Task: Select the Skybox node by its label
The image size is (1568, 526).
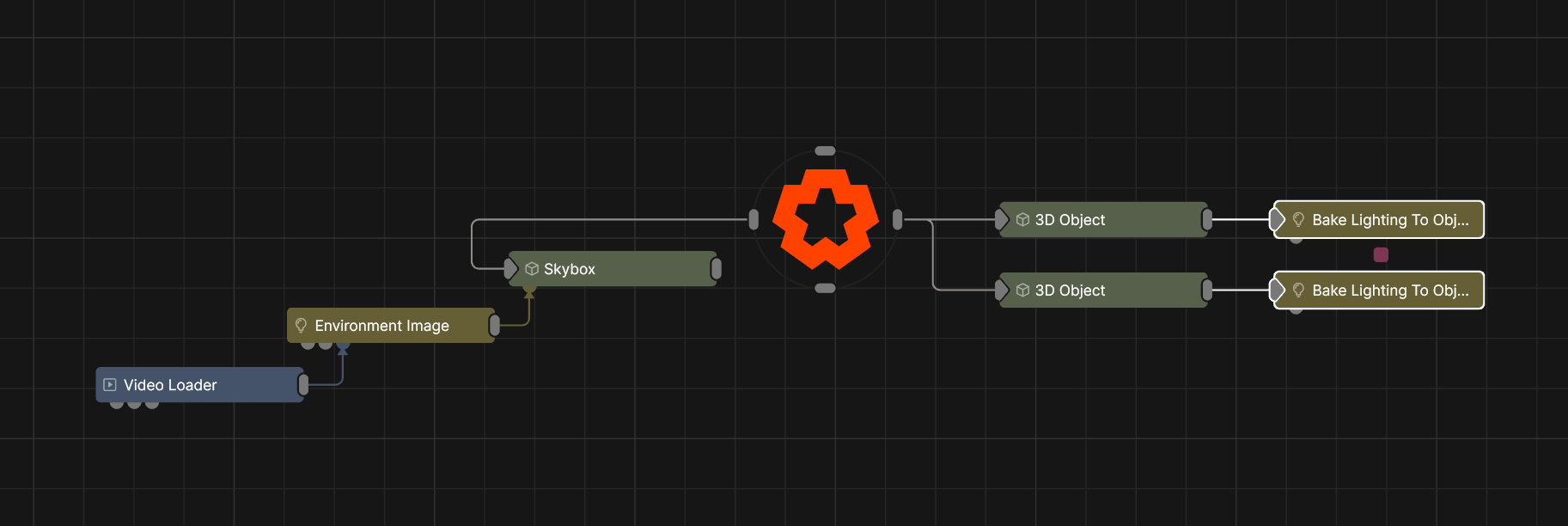Action: click(569, 269)
